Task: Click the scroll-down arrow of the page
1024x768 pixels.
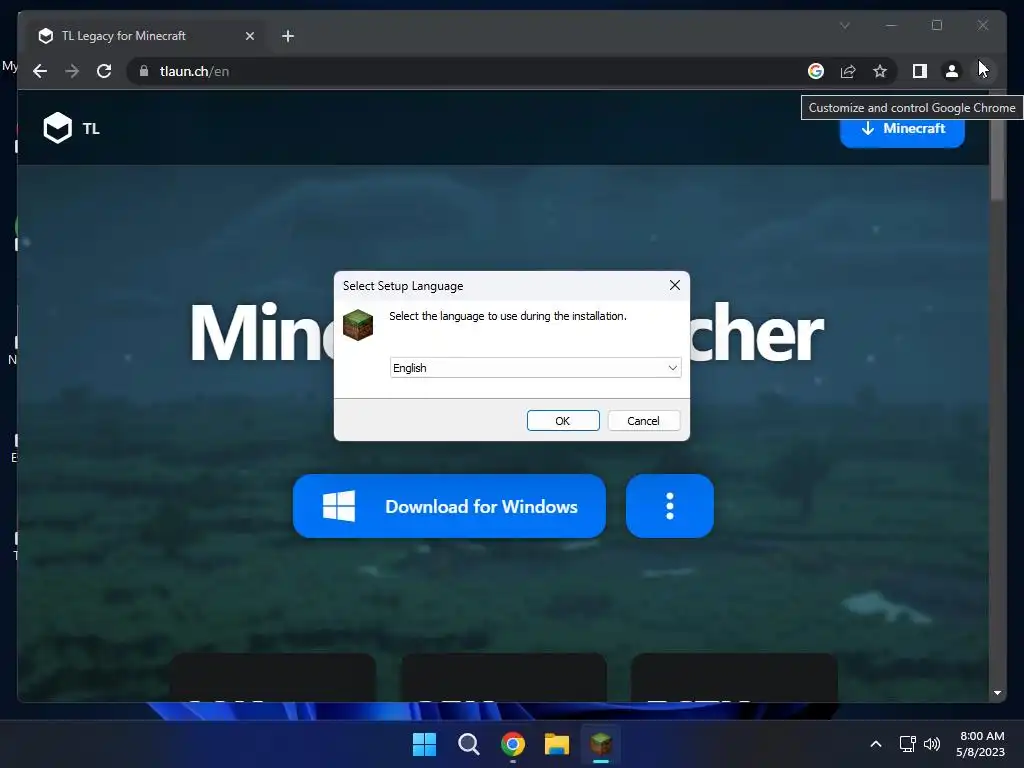Action: tap(997, 693)
